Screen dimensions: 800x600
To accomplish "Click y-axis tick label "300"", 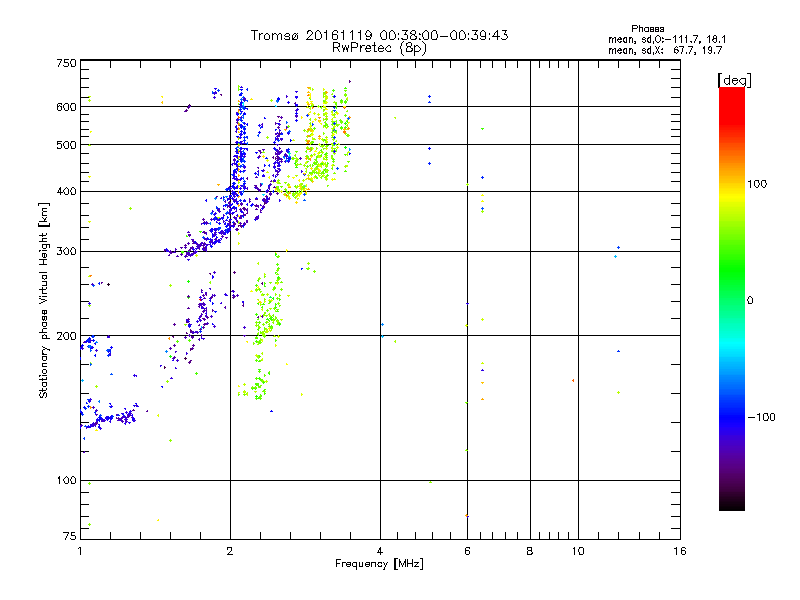I will click(x=66, y=252).
